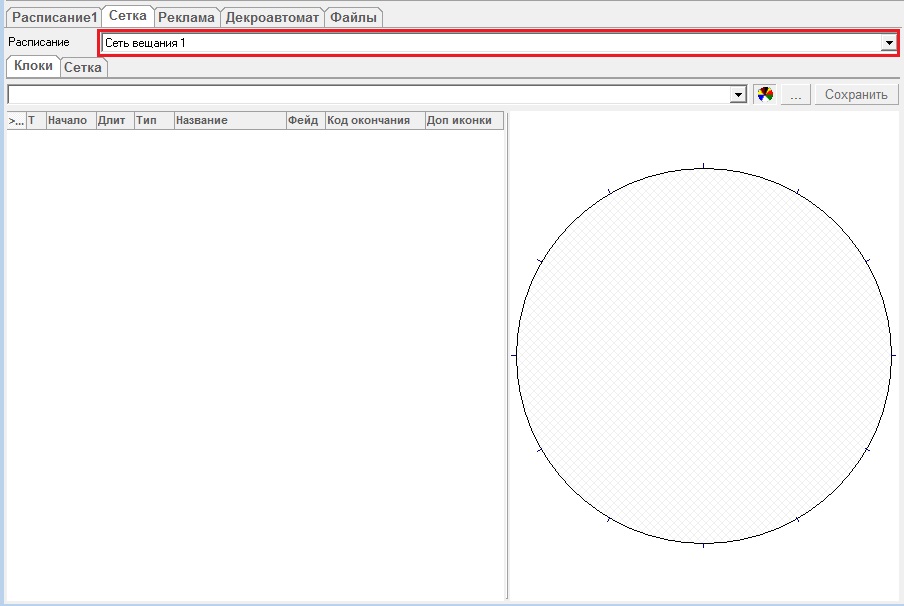The width and height of the screenshot is (904, 606).
Task: Click the ellipsis (...) button
Action: click(796, 94)
